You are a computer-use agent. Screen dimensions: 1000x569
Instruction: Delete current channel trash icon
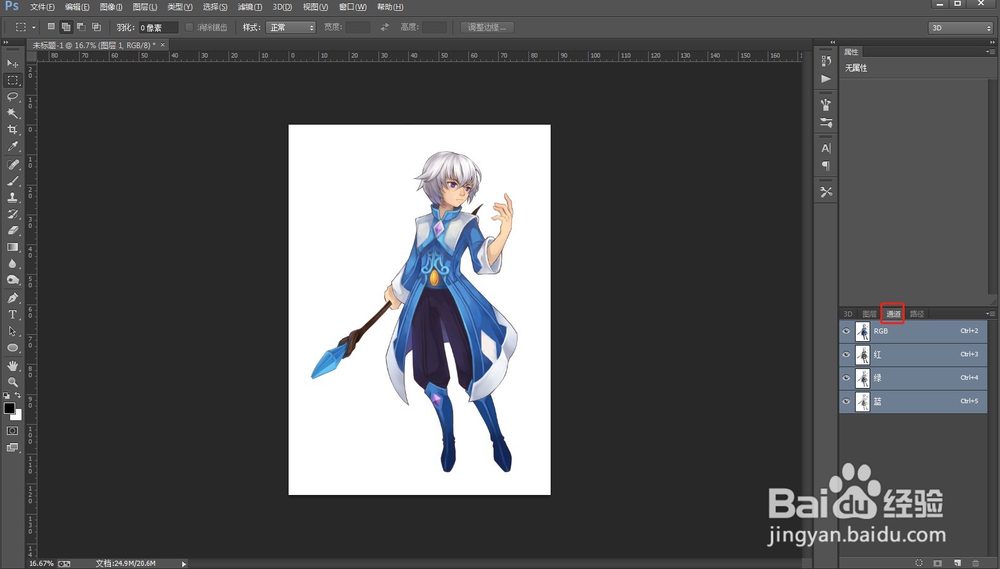tap(976, 563)
